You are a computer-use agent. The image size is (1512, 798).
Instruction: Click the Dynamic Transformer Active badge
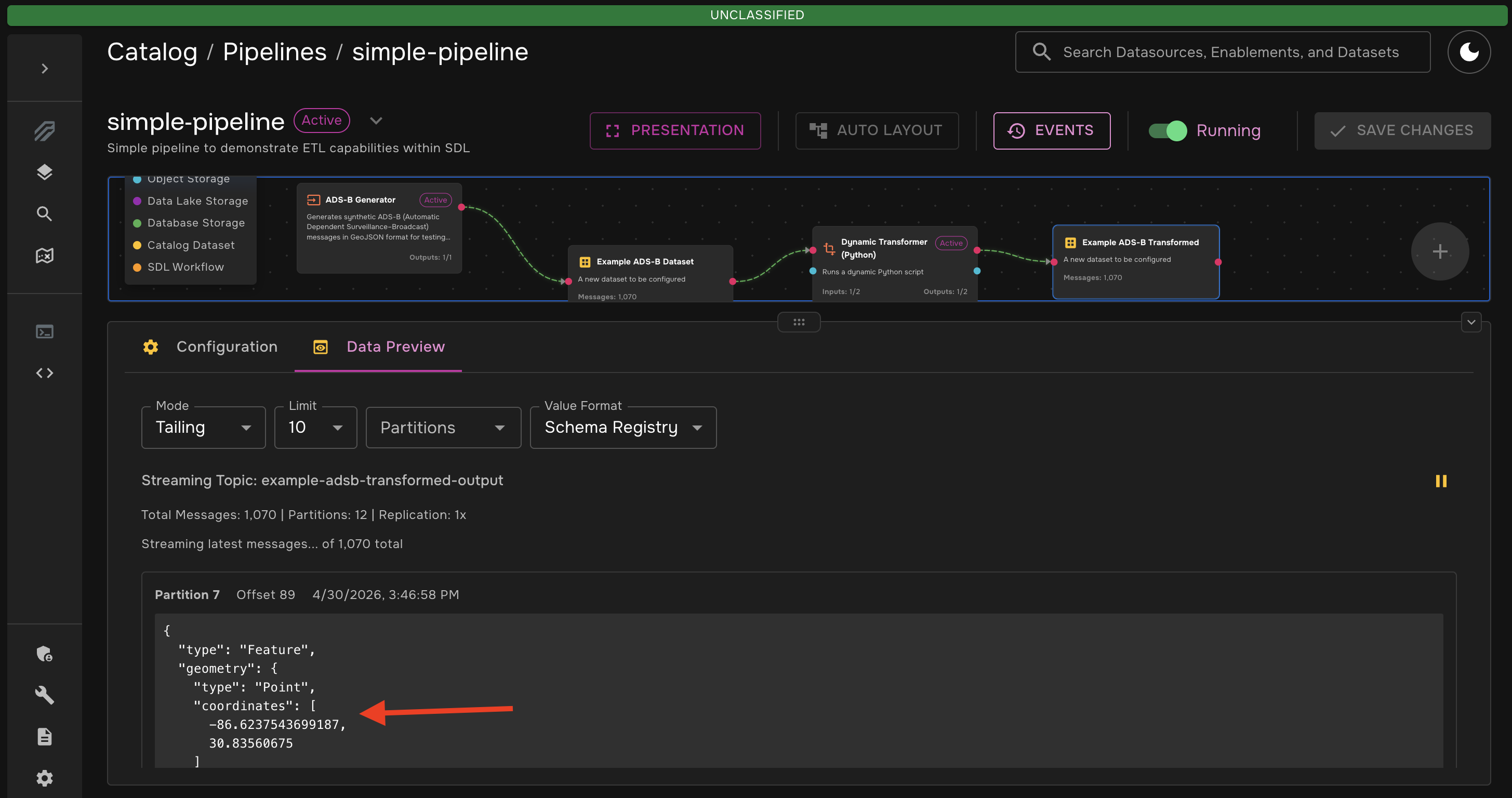(951, 243)
